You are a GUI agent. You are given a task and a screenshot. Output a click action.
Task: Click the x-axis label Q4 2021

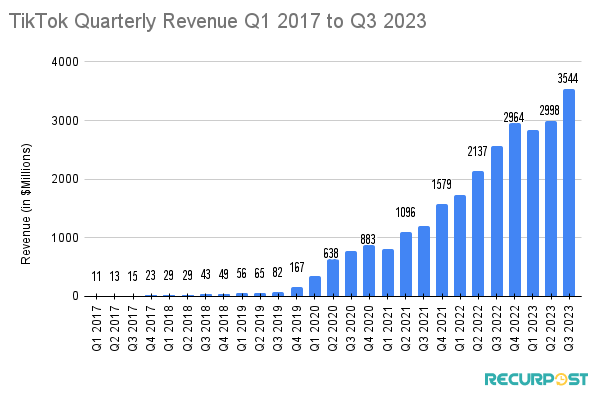(442, 328)
